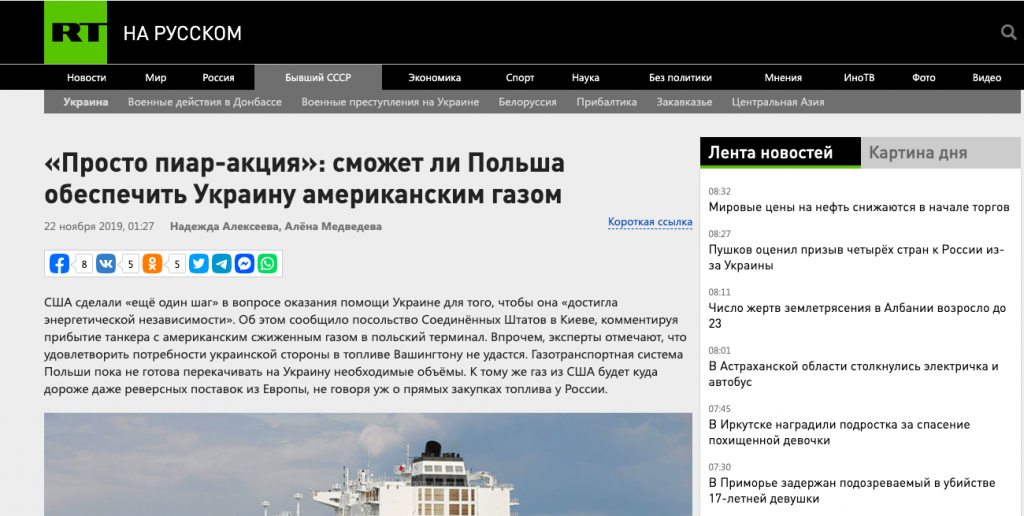
Task: Click the green RT logo
Action: pyautogui.click(x=75, y=32)
